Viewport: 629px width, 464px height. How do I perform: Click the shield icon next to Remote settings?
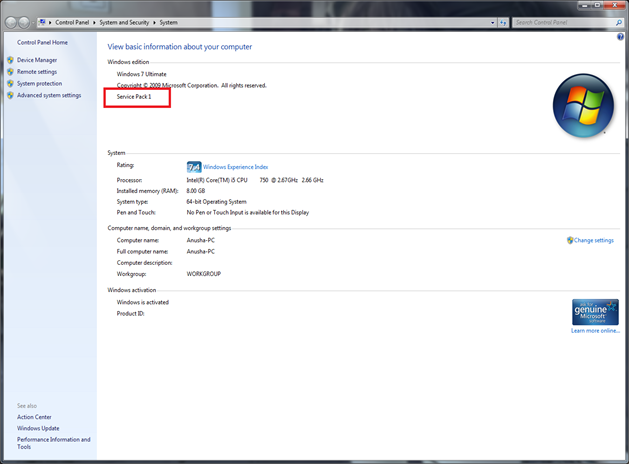click(10, 72)
